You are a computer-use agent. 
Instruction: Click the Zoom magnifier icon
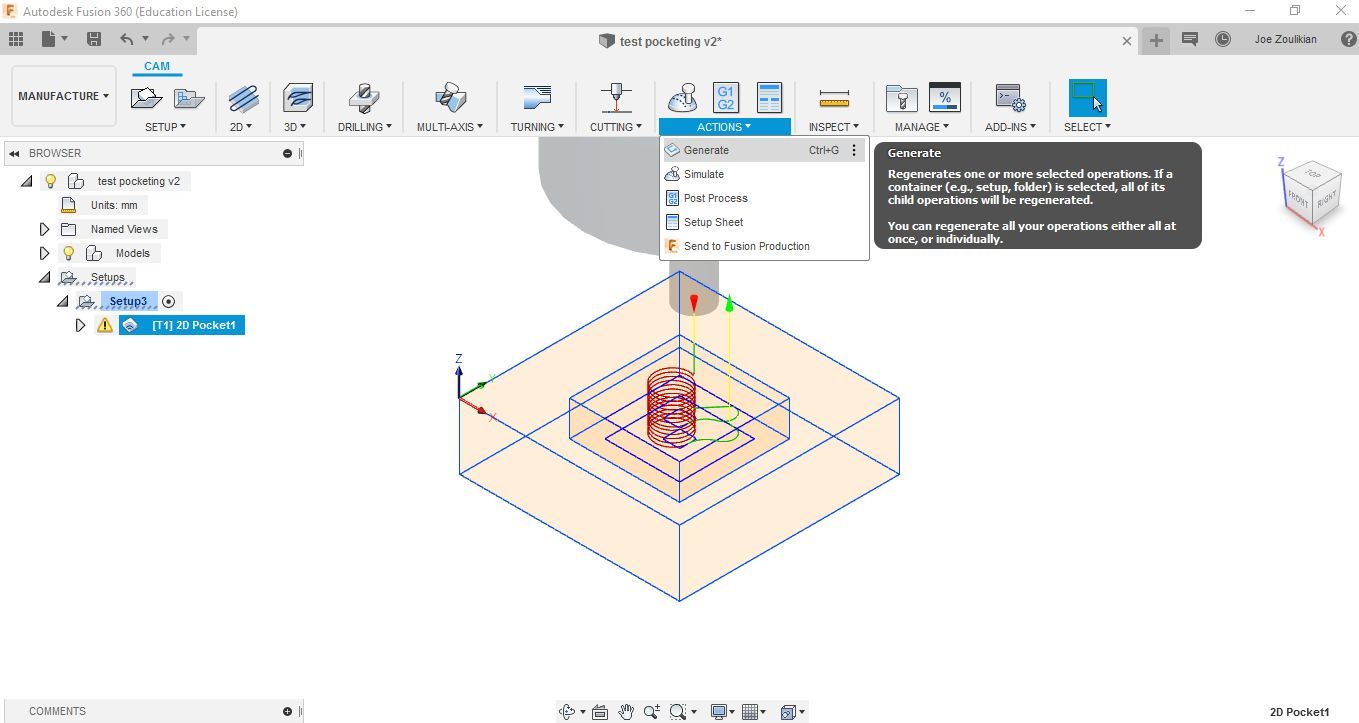pyautogui.click(x=652, y=712)
